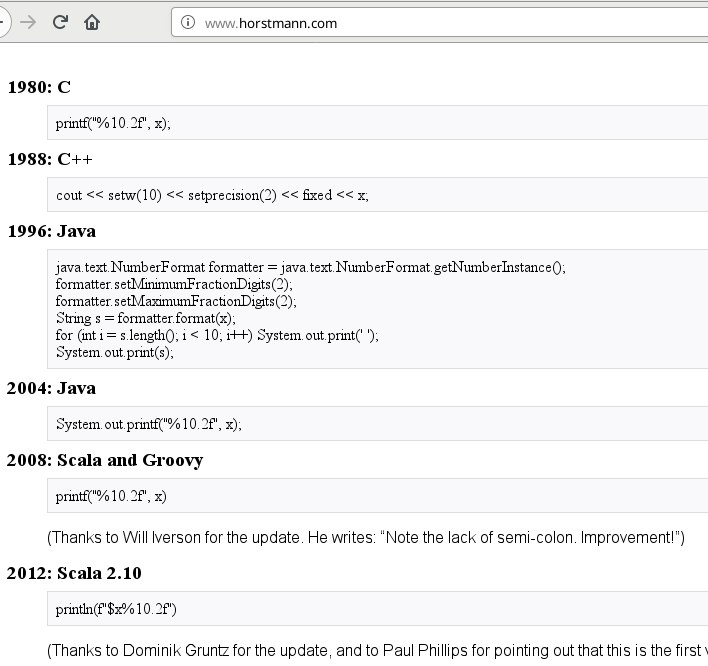Click the java.text.NumberFormat formatter code line
Viewport: 708px width, 666px height.
pos(311,267)
